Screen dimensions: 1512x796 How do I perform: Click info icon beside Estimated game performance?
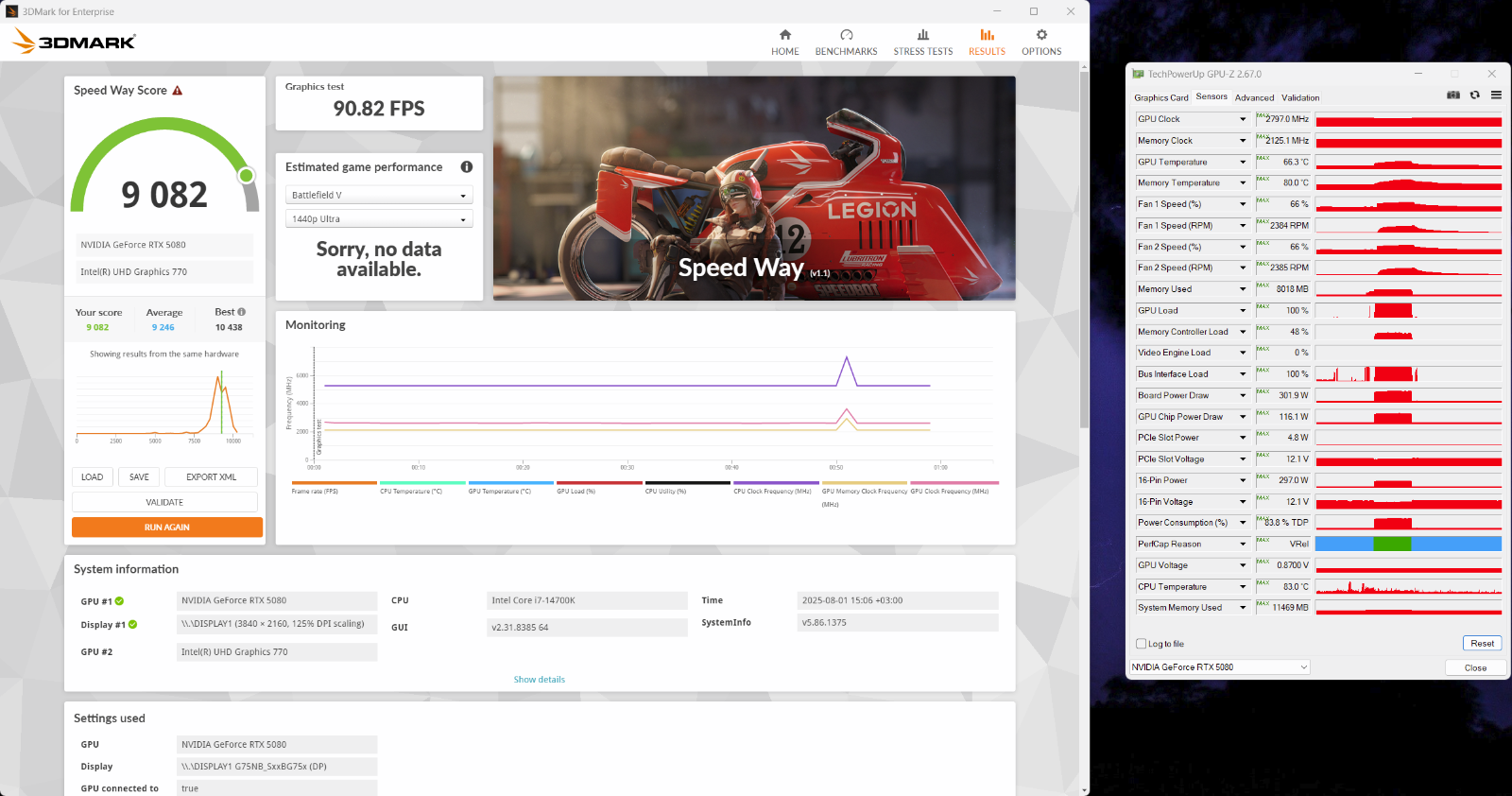pos(467,166)
